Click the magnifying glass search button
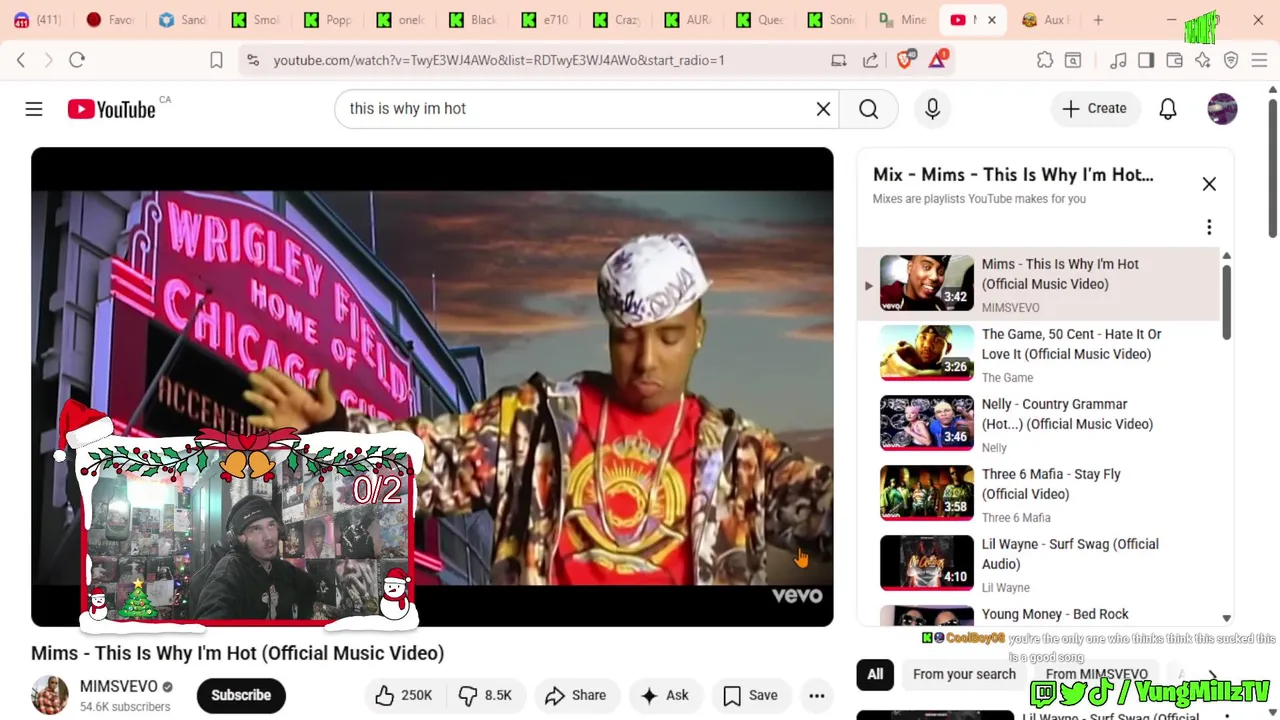Screen dimensions: 1280x720 pos(868,108)
